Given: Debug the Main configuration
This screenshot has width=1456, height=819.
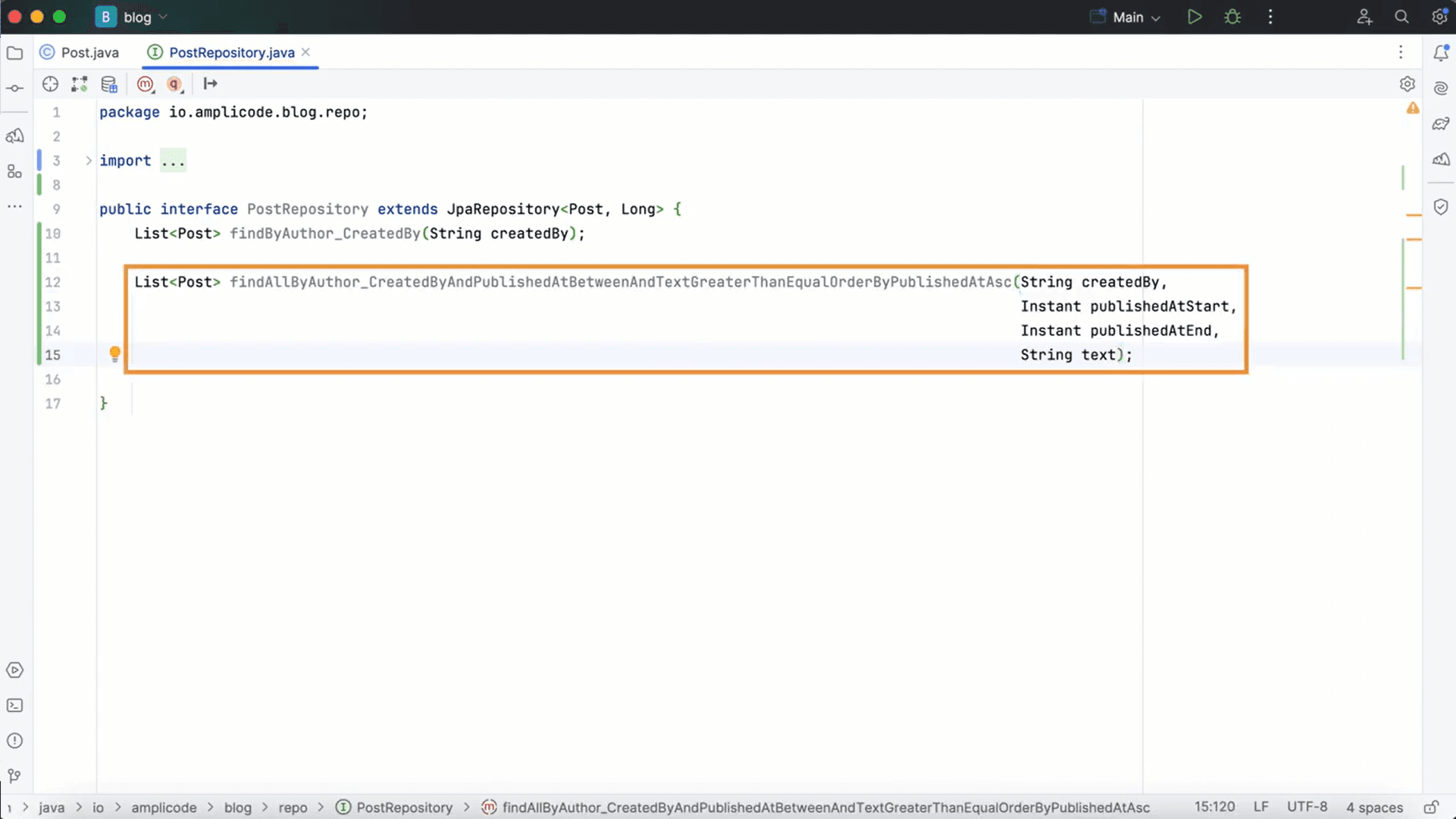Looking at the screenshot, I should [x=1232, y=17].
